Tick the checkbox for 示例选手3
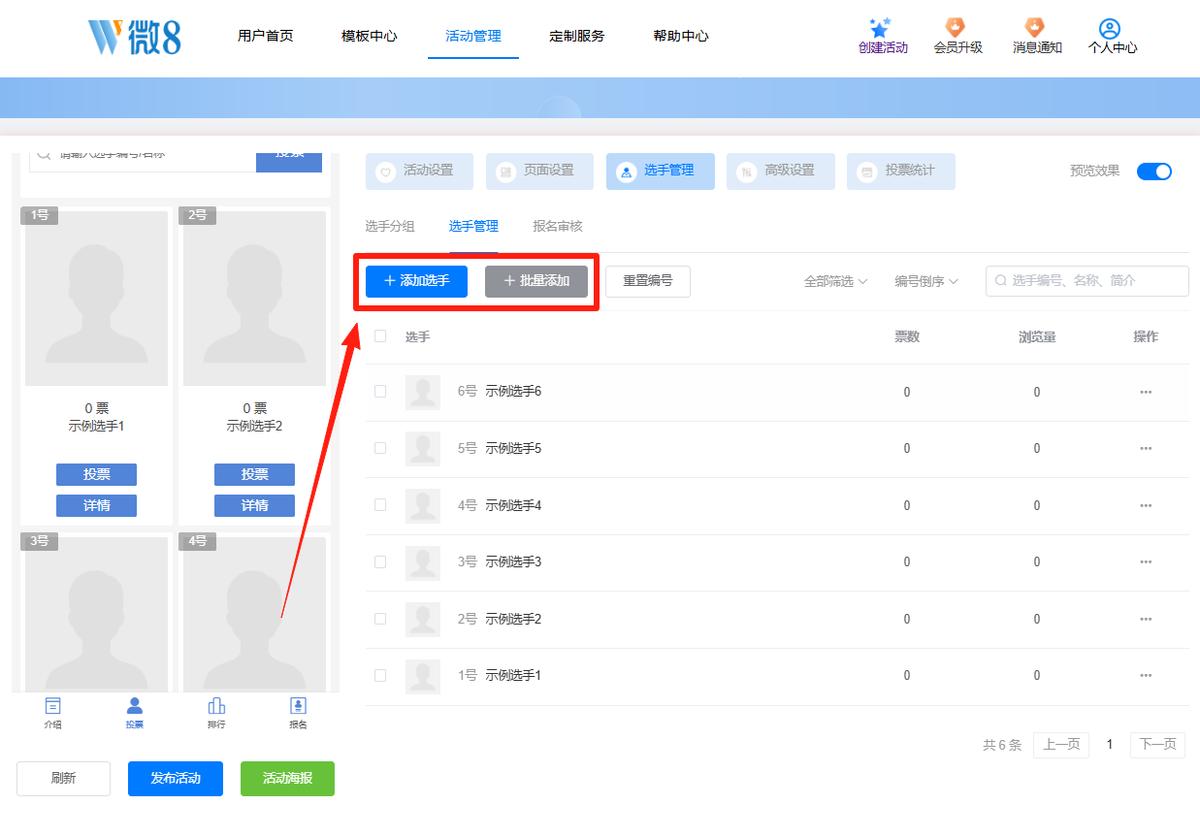This screenshot has height=830, width=1200. pyautogui.click(x=380, y=562)
